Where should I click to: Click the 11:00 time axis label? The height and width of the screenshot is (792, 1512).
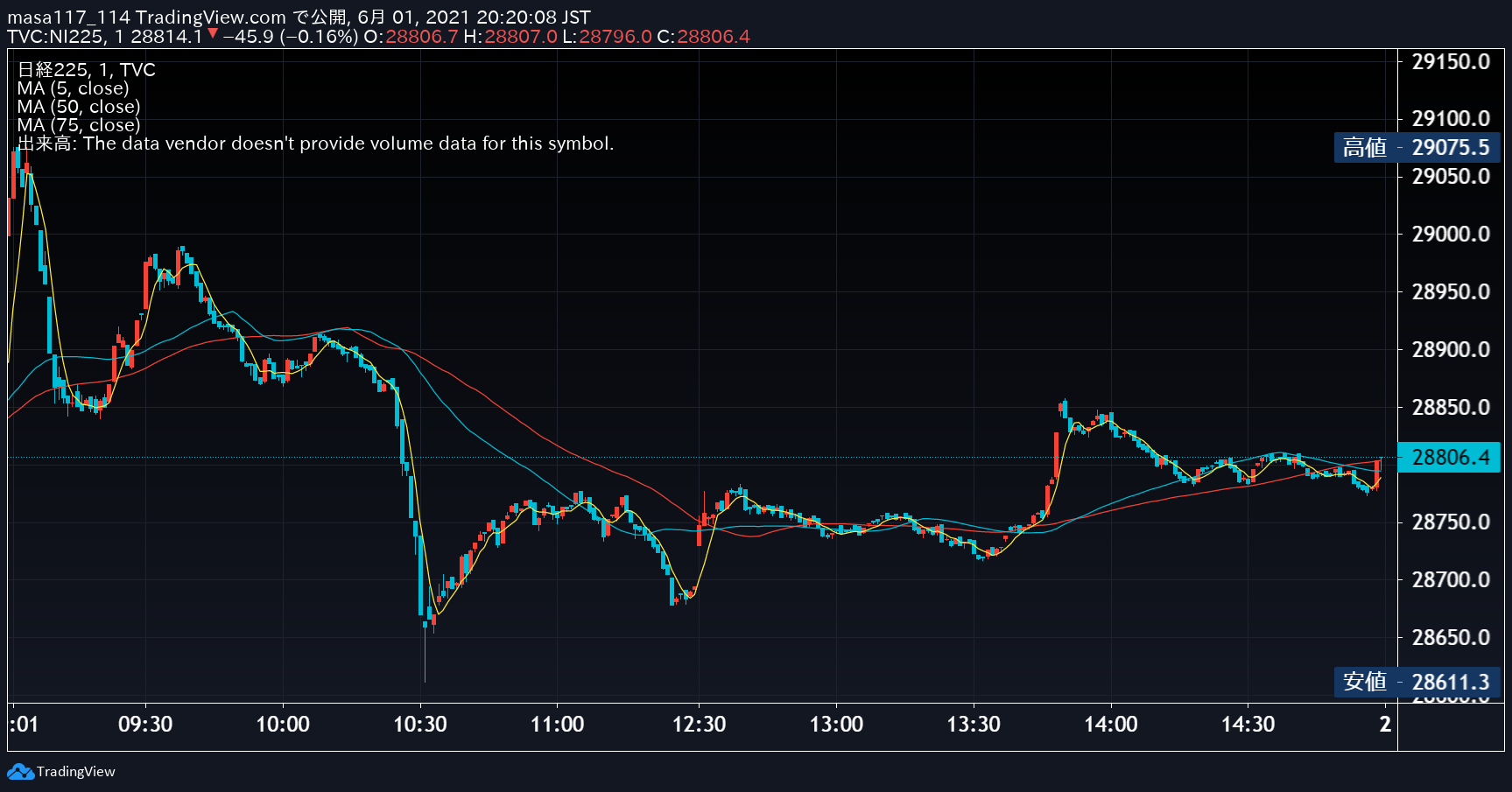click(x=558, y=725)
